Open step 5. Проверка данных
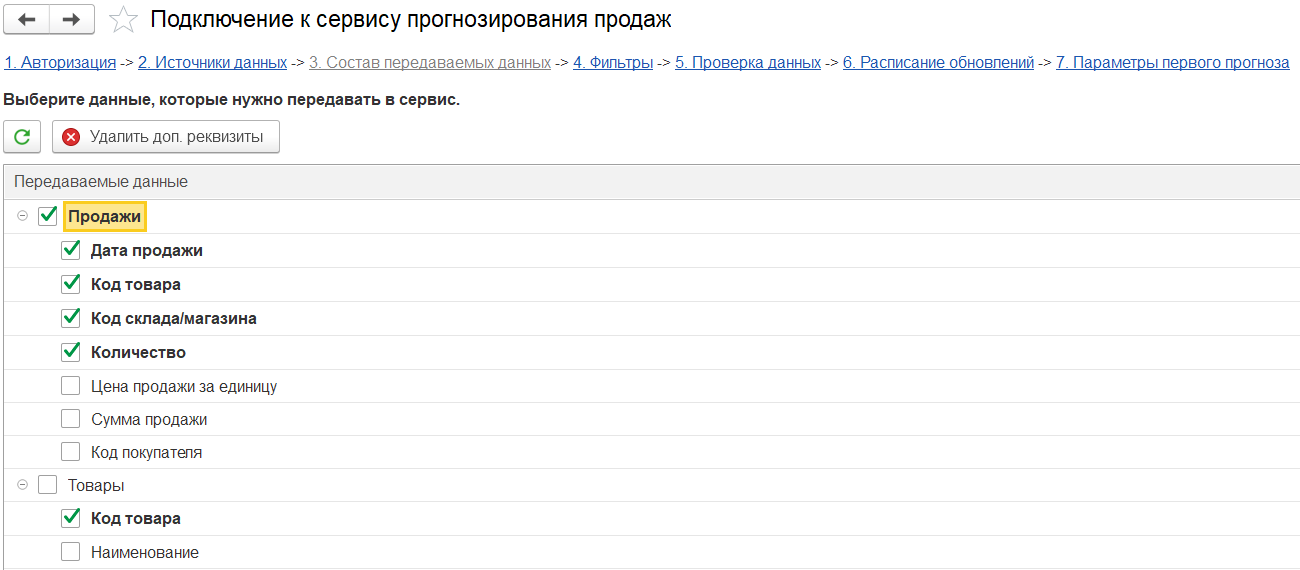Image resolution: width=1300 pixels, height=570 pixels. pyautogui.click(x=748, y=62)
